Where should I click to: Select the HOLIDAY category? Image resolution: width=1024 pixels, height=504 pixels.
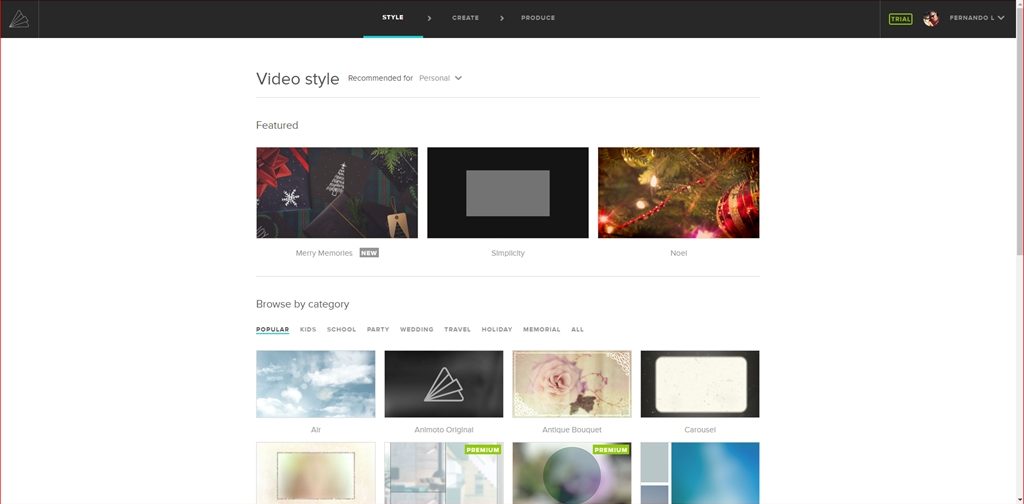pos(497,330)
